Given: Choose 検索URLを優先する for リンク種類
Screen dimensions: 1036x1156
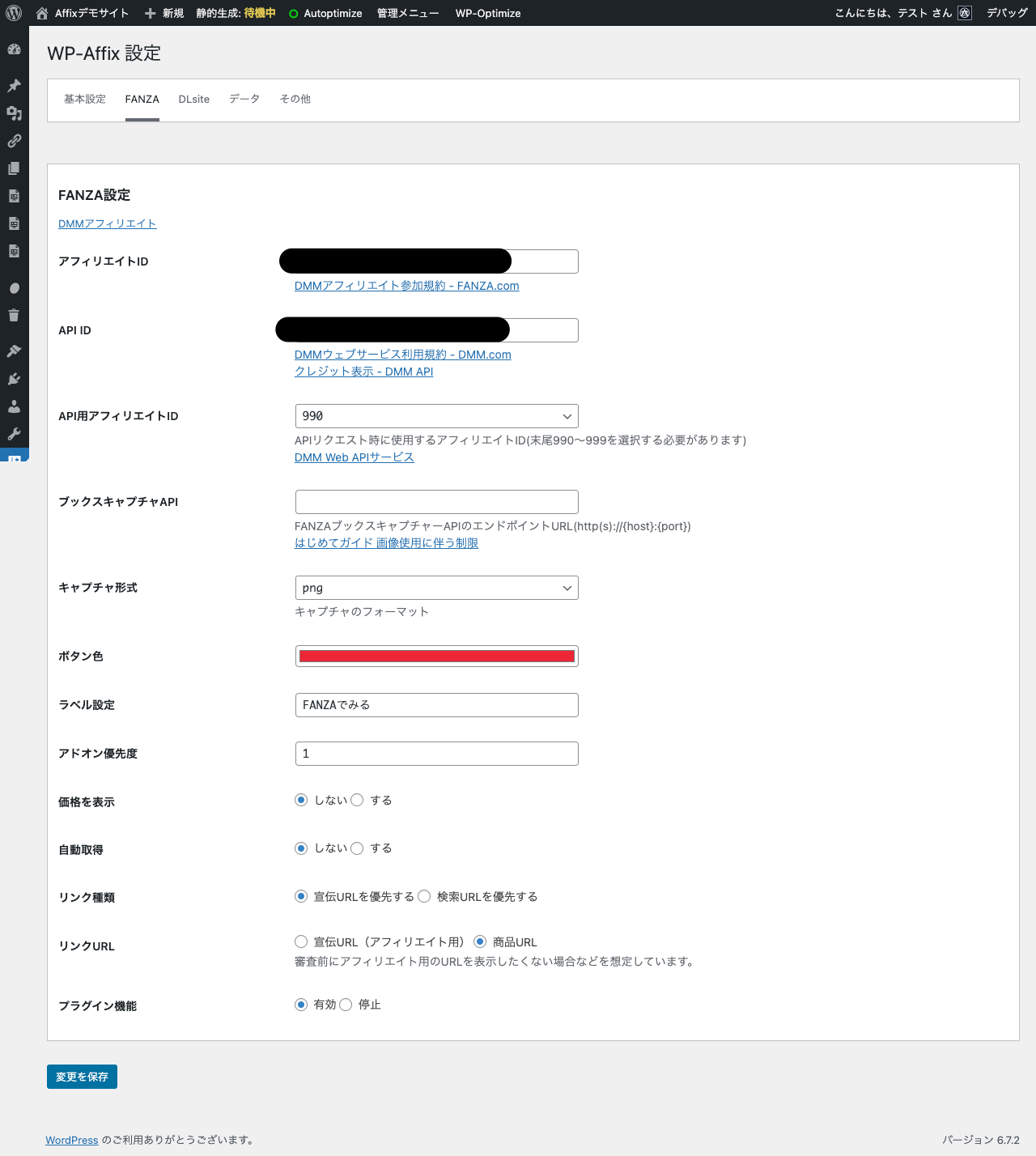Looking at the screenshot, I should pos(424,896).
